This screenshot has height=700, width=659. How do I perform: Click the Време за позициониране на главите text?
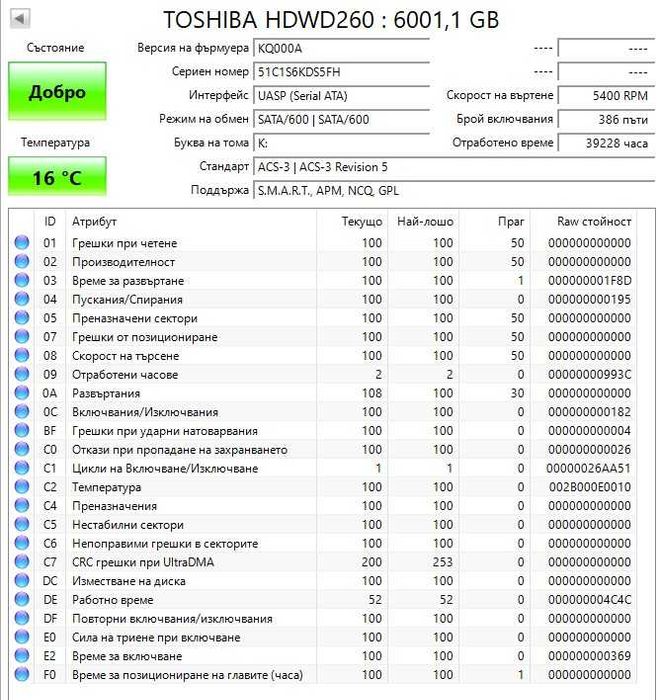188,675
